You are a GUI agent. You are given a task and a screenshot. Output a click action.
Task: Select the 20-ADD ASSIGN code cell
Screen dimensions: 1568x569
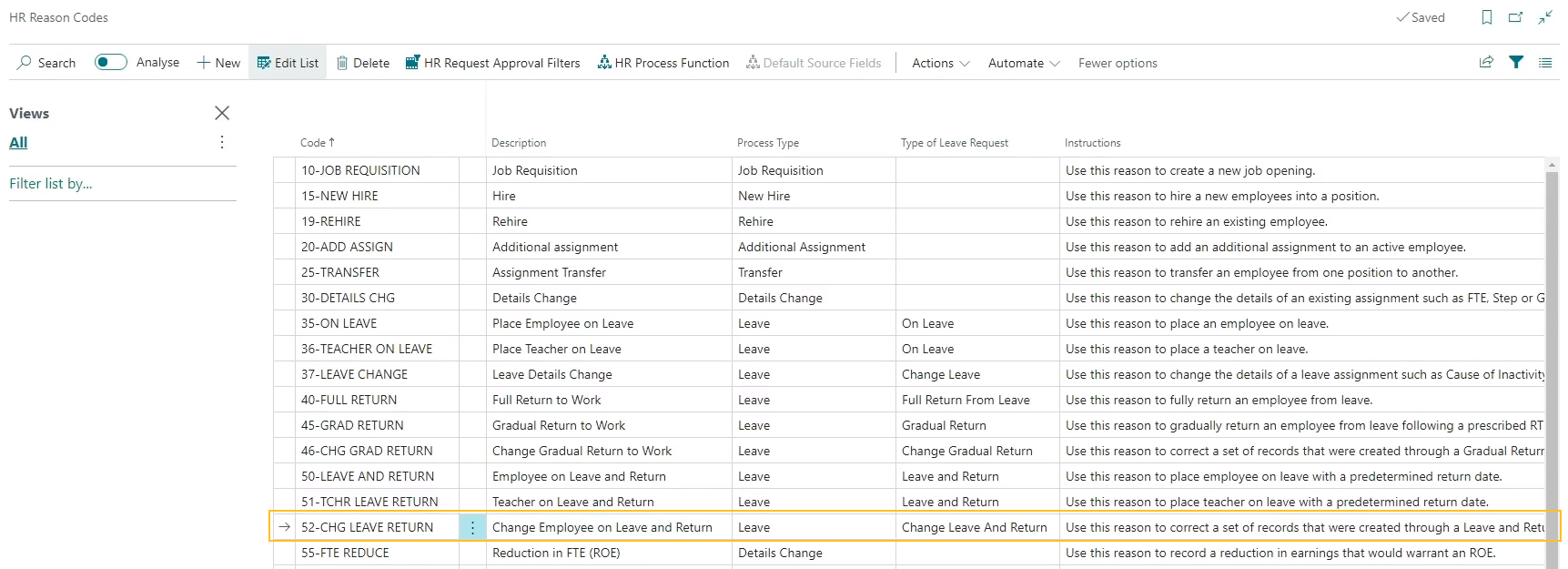(x=377, y=247)
